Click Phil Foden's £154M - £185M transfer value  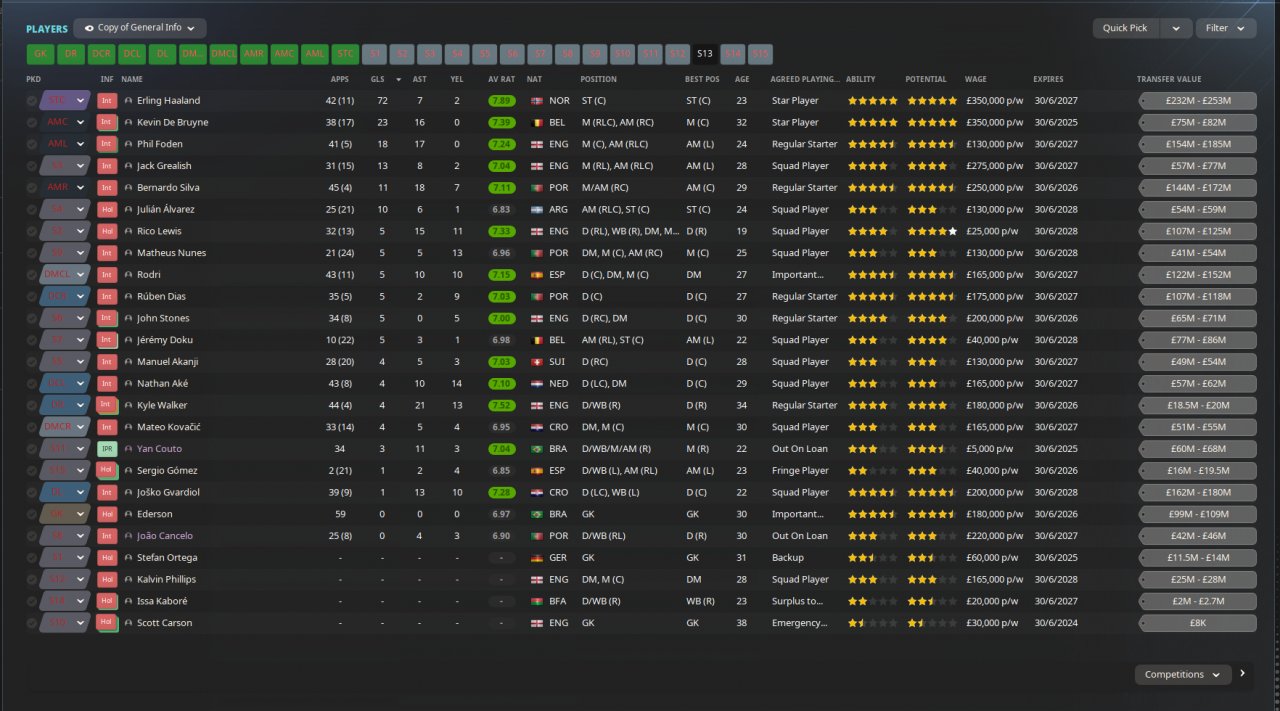[x=1197, y=144]
